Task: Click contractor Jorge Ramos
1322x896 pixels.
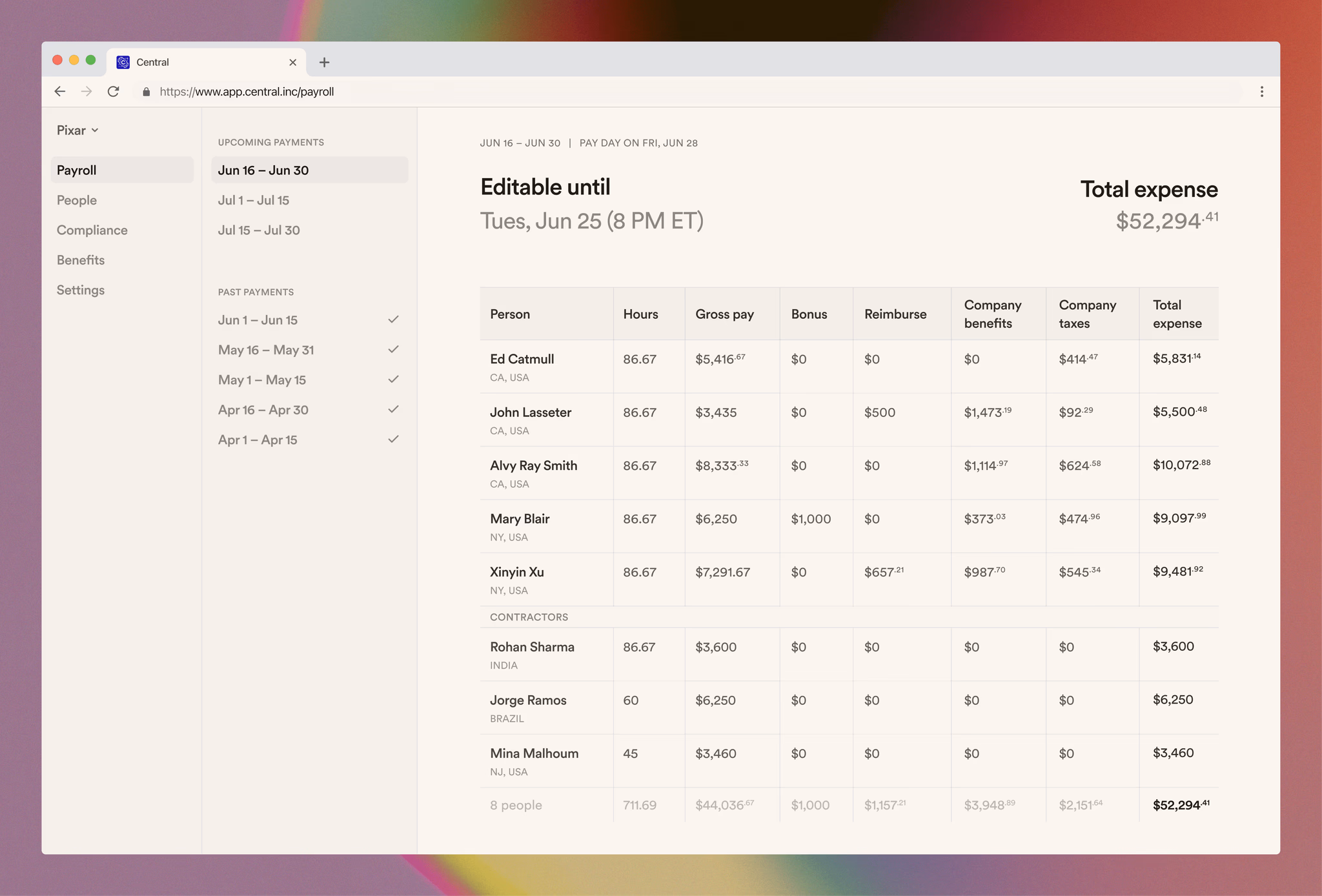Action: point(528,700)
